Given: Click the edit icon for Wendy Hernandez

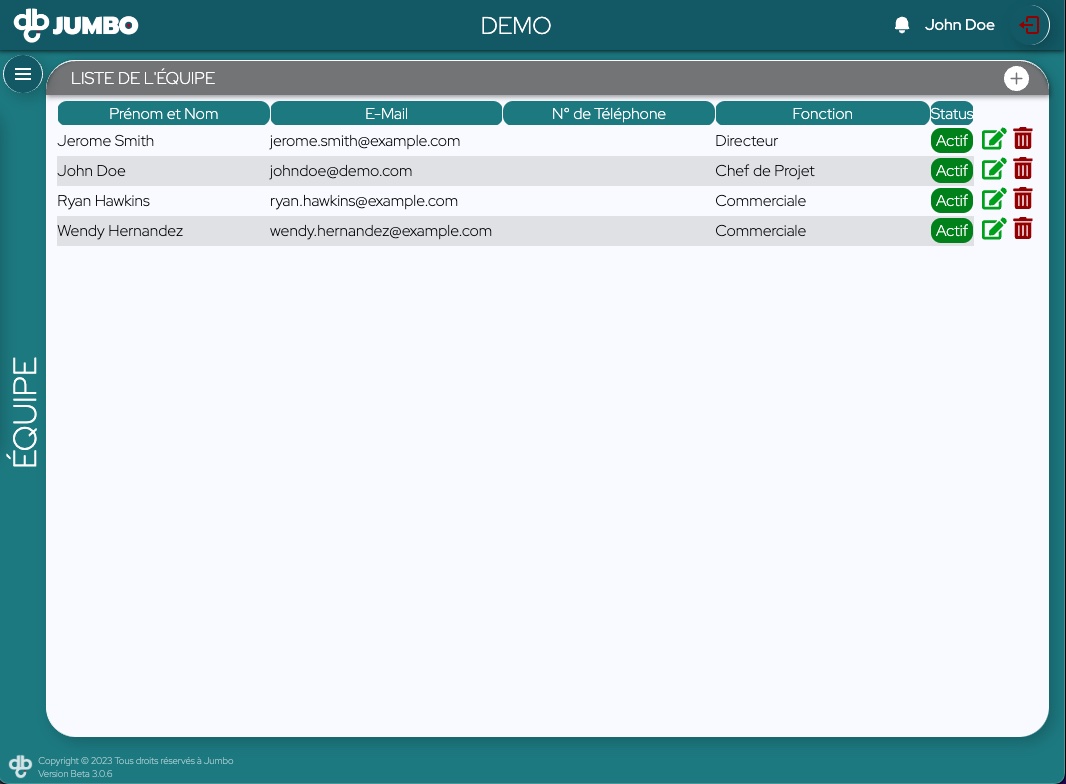Looking at the screenshot, I should click(994, 229).
